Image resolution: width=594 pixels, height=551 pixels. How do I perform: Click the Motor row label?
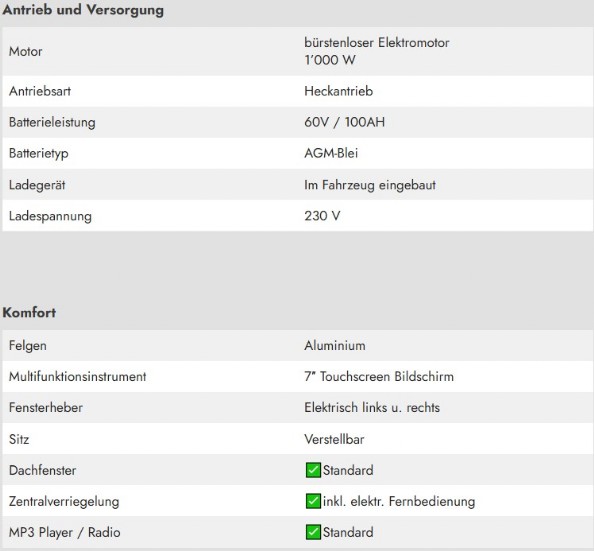tap(25, 52)
